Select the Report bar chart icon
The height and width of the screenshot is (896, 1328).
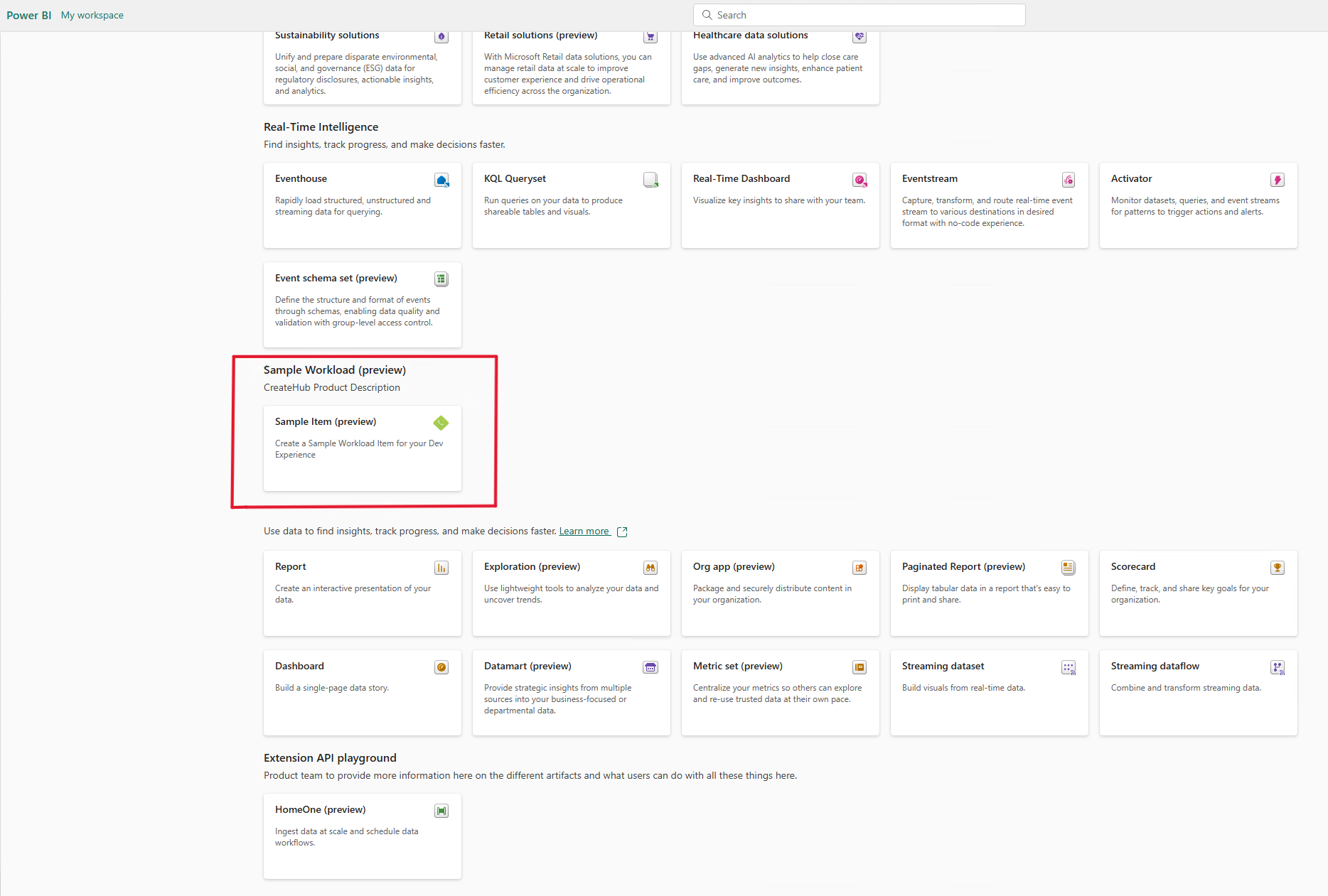[x=441, y=568]
